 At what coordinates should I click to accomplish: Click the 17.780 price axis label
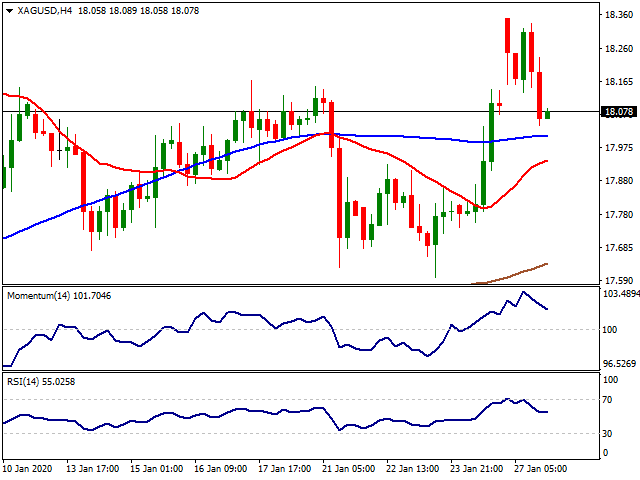coord(619,214)
